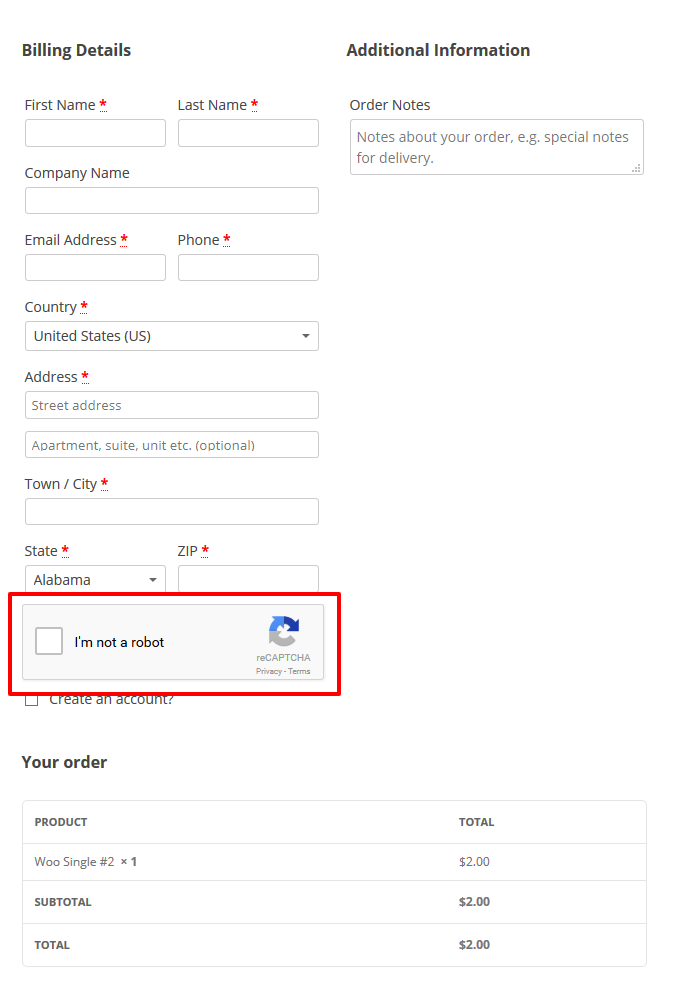Click the Woo Single #2 product row
Screen dimensions: 678x991
tap(334, 862)
